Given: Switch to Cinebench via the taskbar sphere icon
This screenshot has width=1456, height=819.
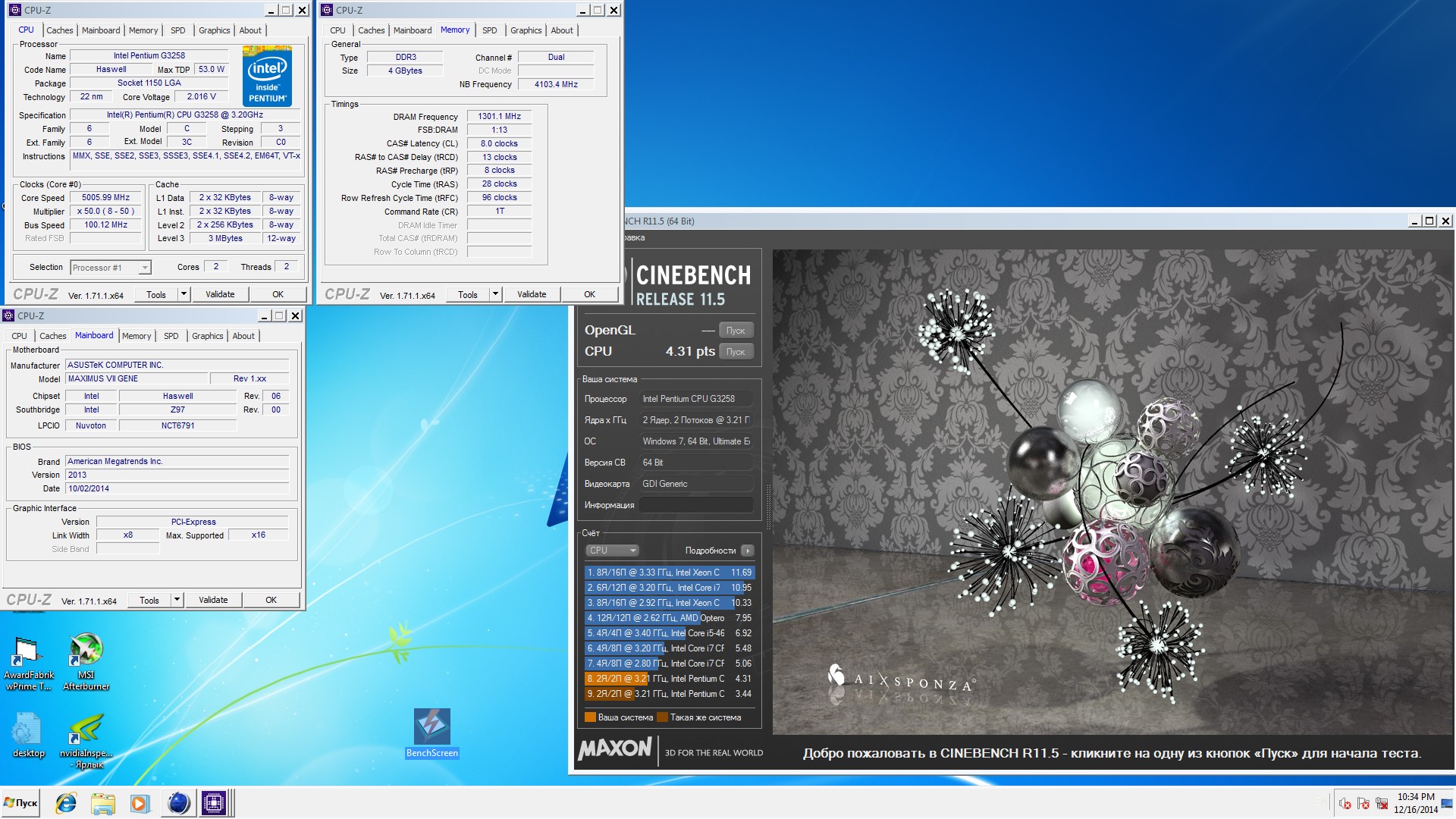Looking at the screenshot, I should click(x=178, y=803).
